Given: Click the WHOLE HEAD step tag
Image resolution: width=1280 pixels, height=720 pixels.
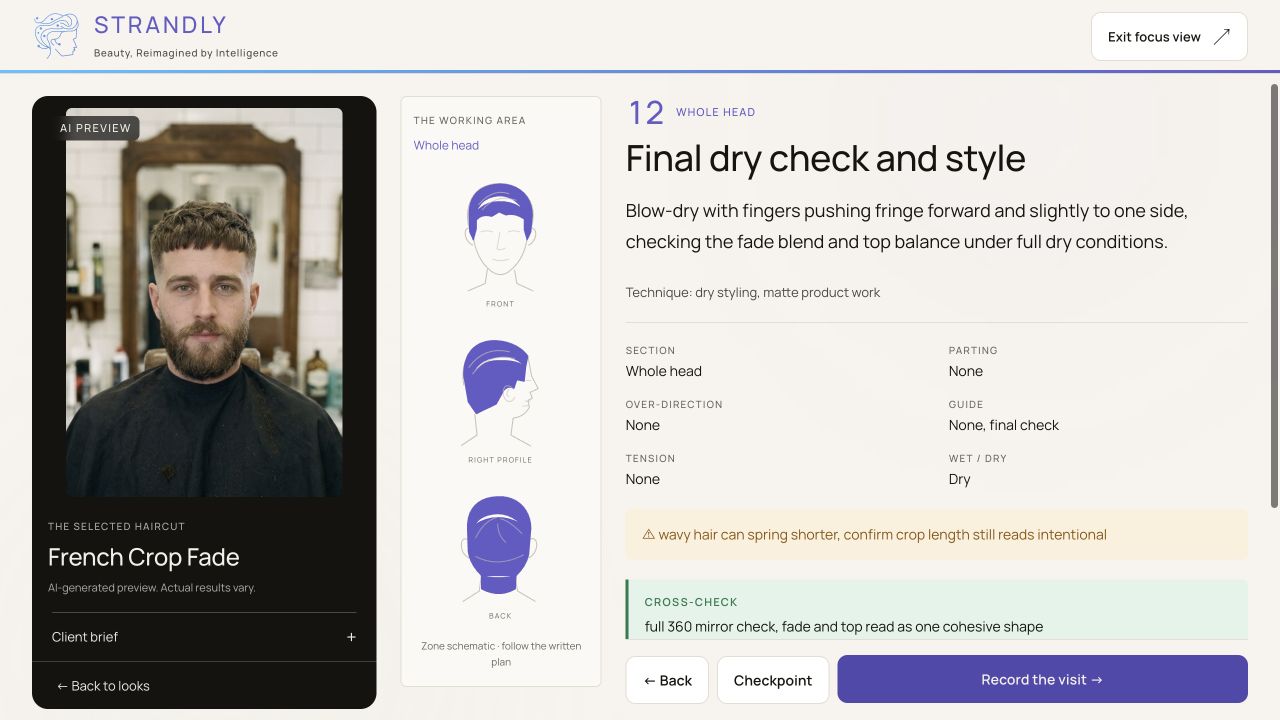Looking at the screenshot, I should click(x=715, y=112).
